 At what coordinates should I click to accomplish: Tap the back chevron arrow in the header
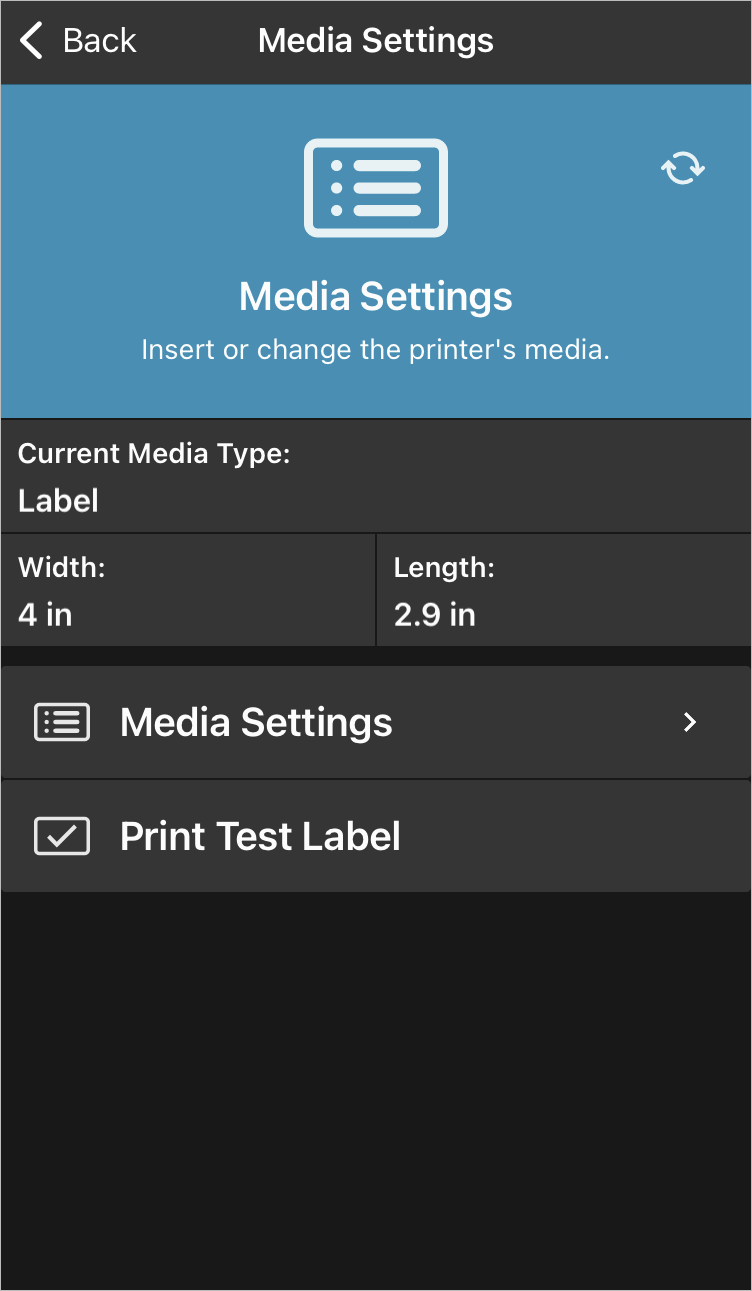[32, 41]
